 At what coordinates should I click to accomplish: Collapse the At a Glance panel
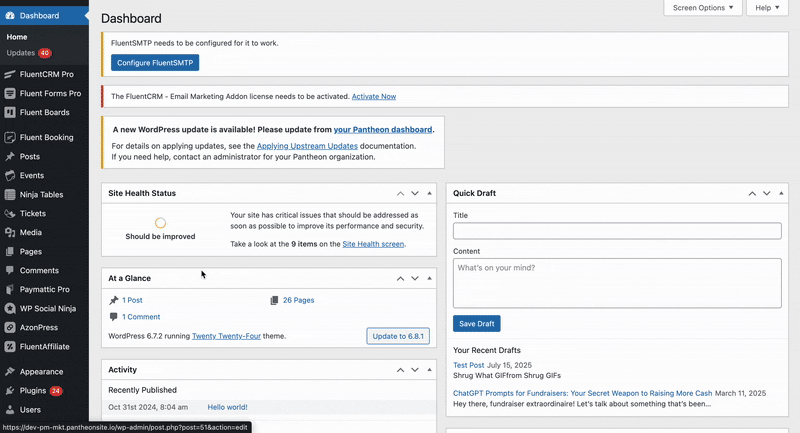429,278
